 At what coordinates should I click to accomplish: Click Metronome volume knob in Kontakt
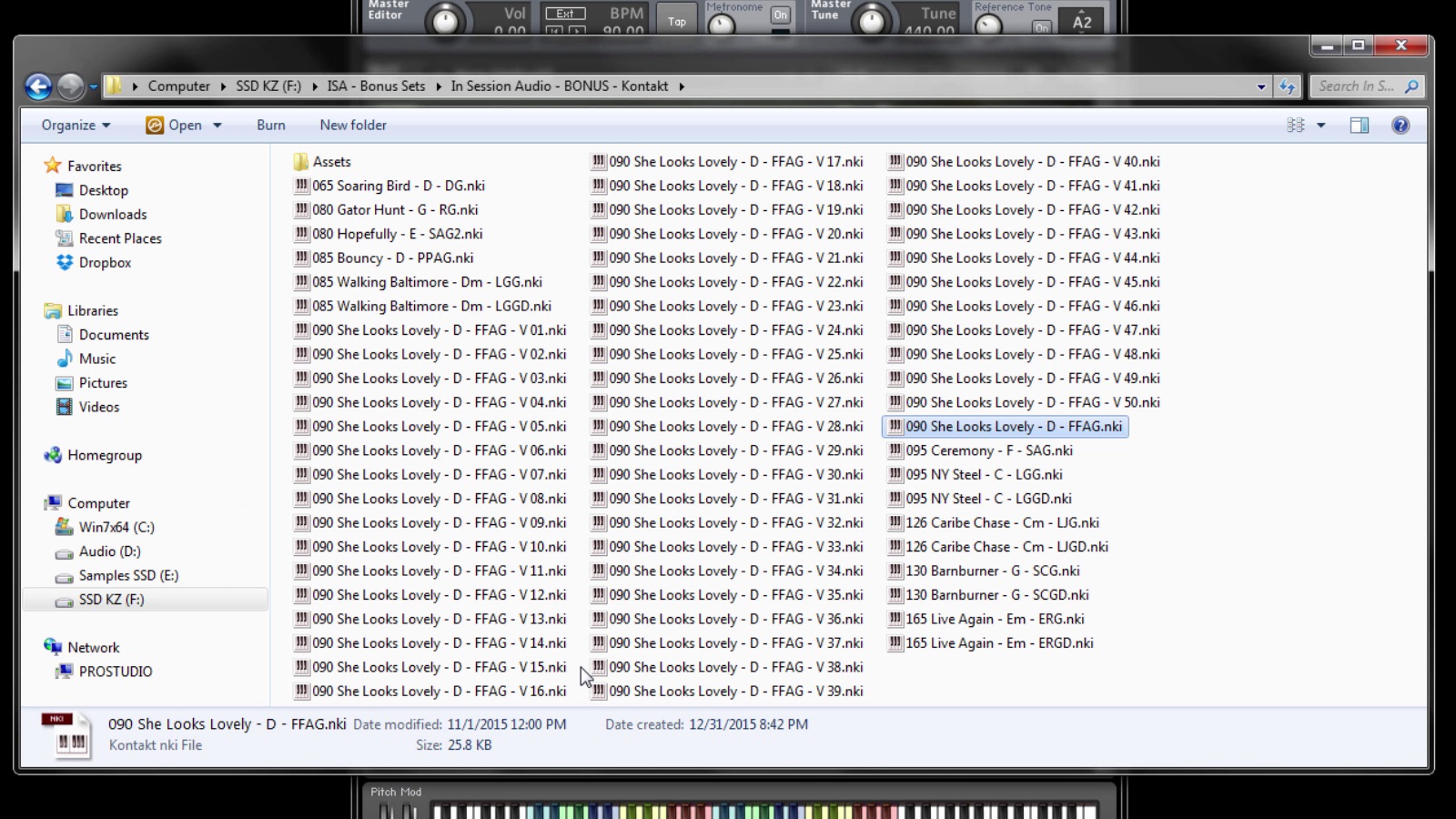(722, 25)
